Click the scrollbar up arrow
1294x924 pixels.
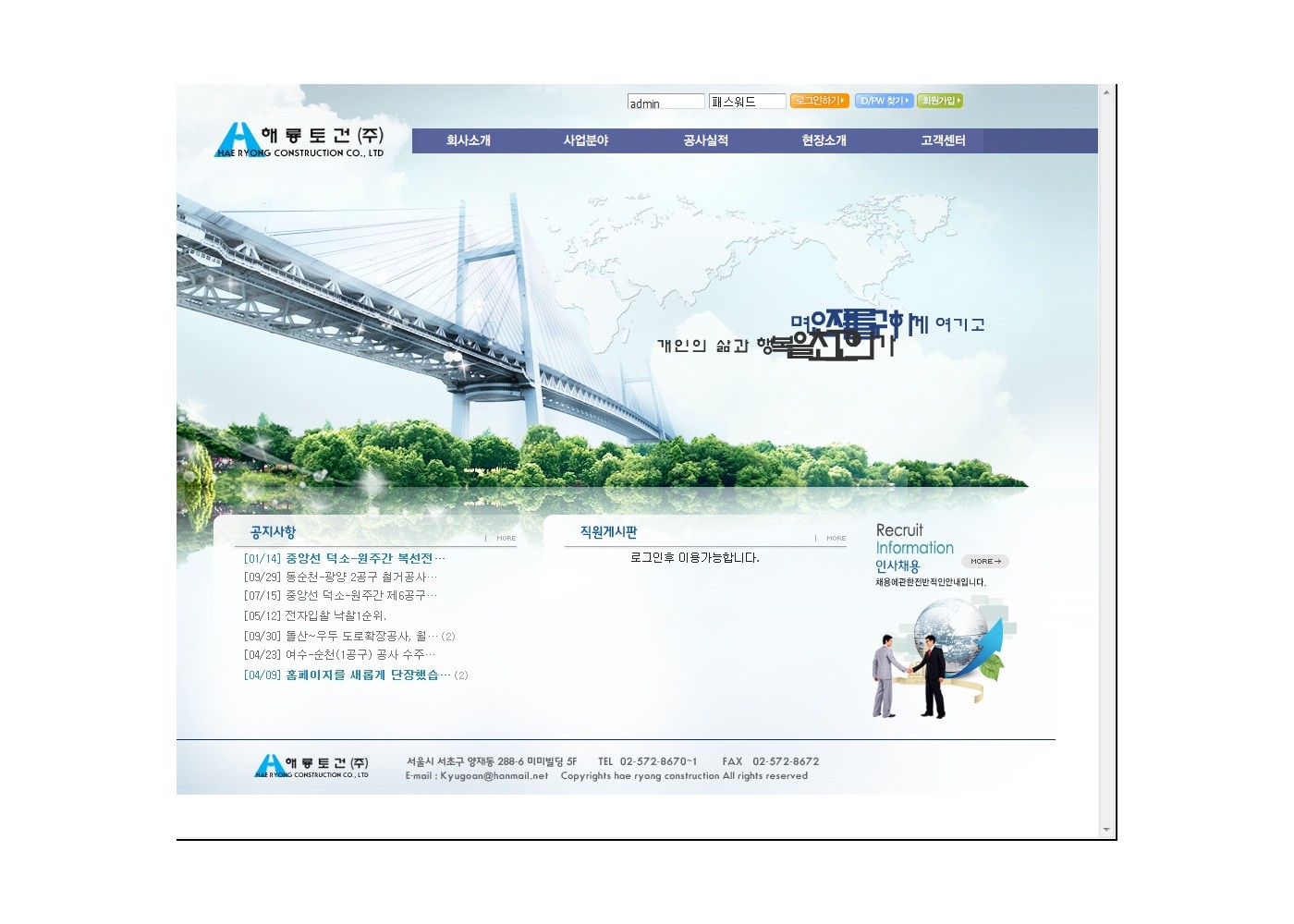point(1106,92)
